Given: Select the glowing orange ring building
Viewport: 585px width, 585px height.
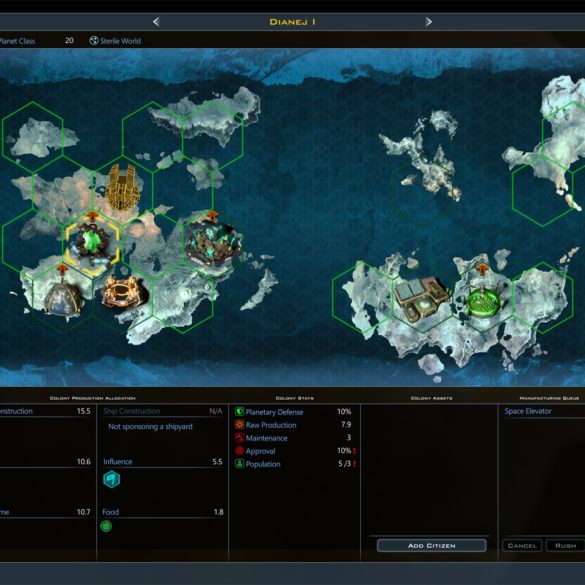Looking at the screenshot, I should tap(122, 292).
